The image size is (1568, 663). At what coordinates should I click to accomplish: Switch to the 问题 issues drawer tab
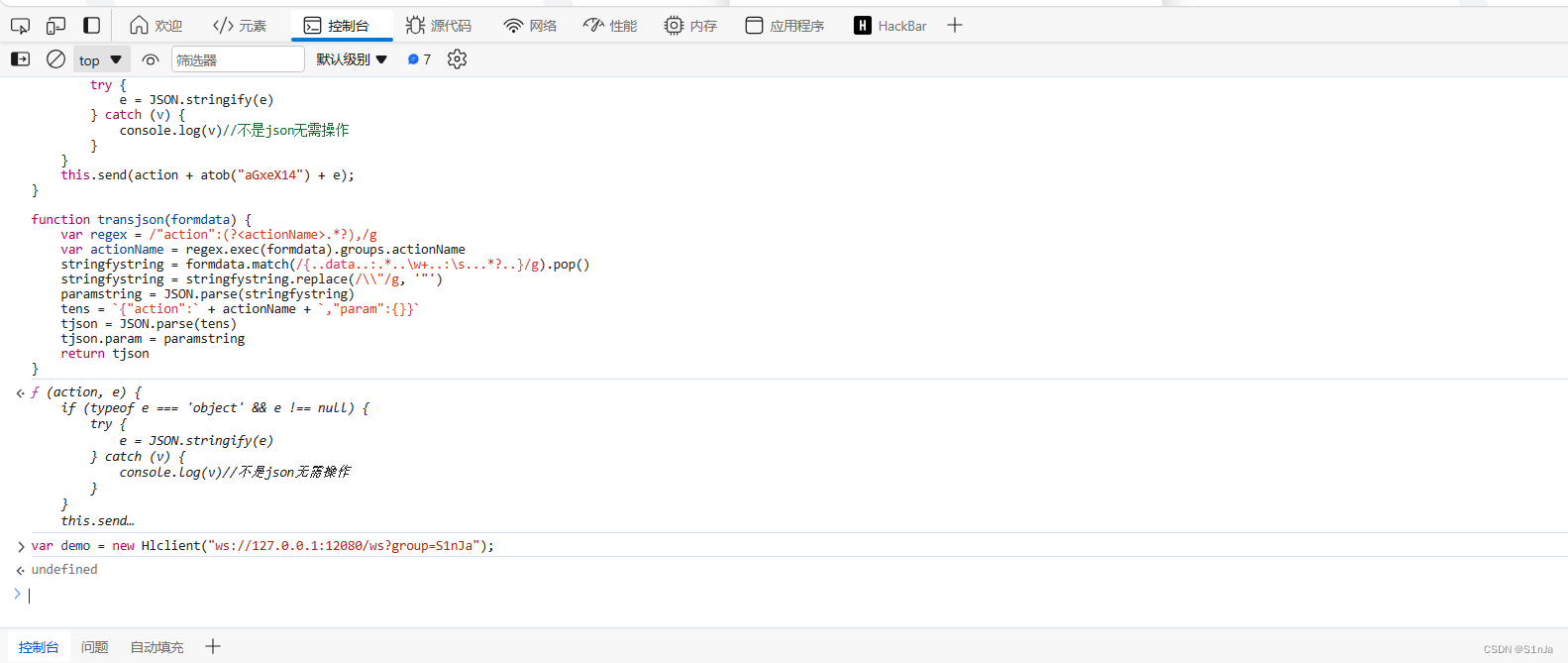click(95, 647)
